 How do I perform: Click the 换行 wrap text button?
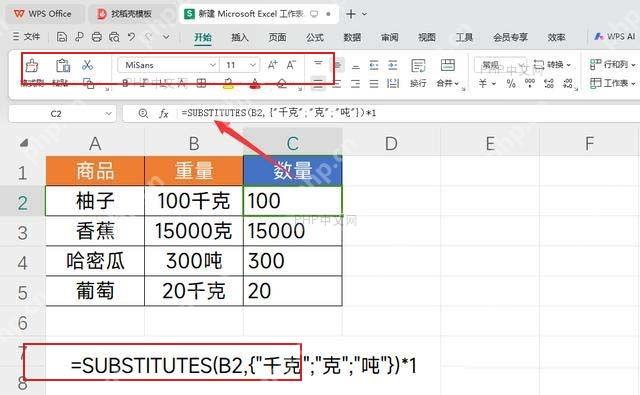tap(418, 73)
